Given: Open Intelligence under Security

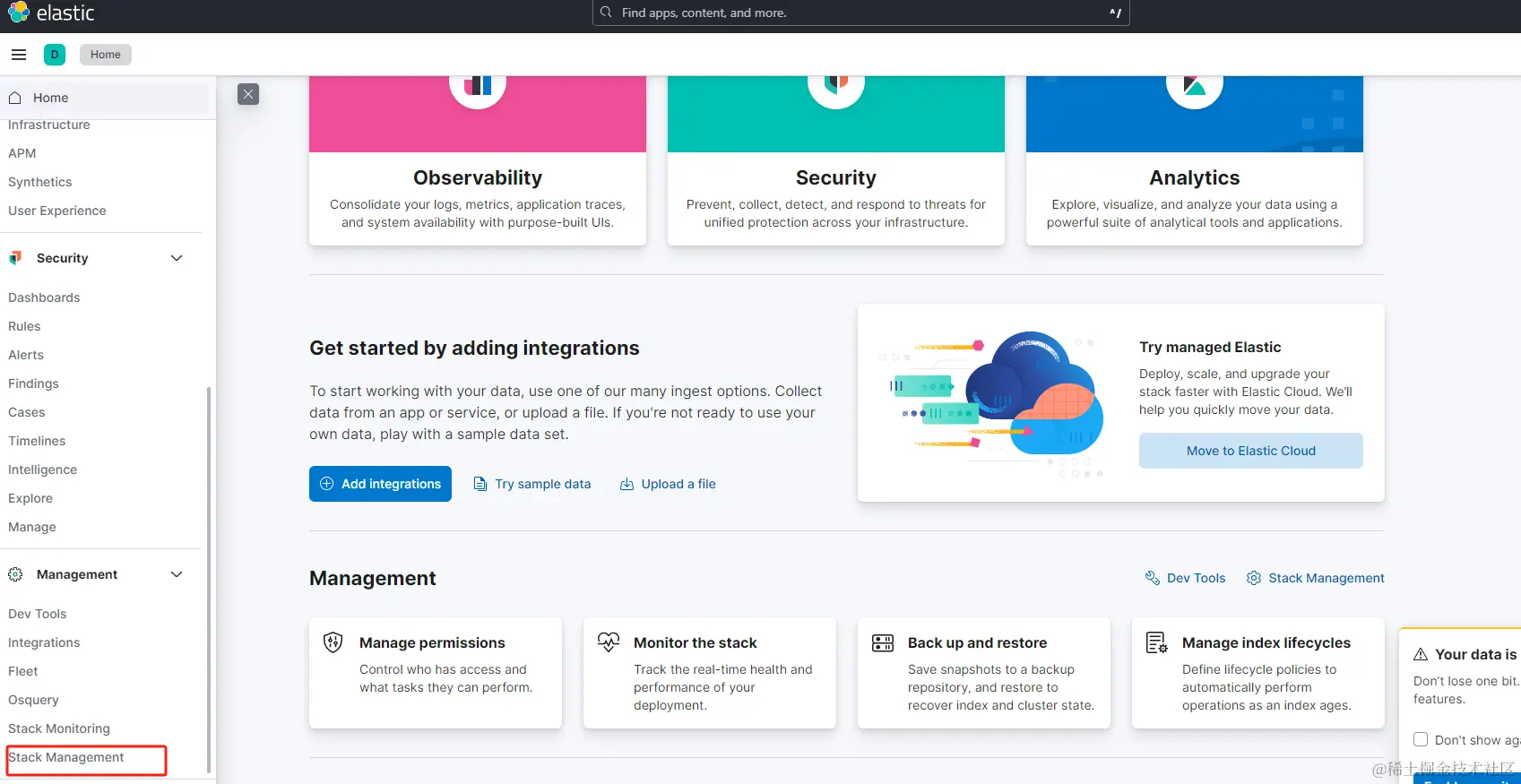Looking at the screenshot, I should coord(43,470).
